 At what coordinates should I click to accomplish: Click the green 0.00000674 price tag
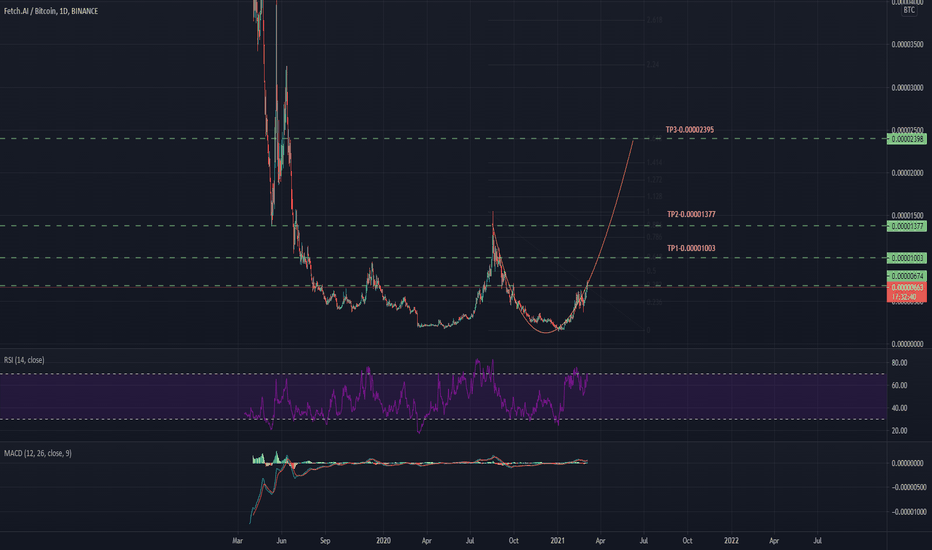(x=906, y=276)
